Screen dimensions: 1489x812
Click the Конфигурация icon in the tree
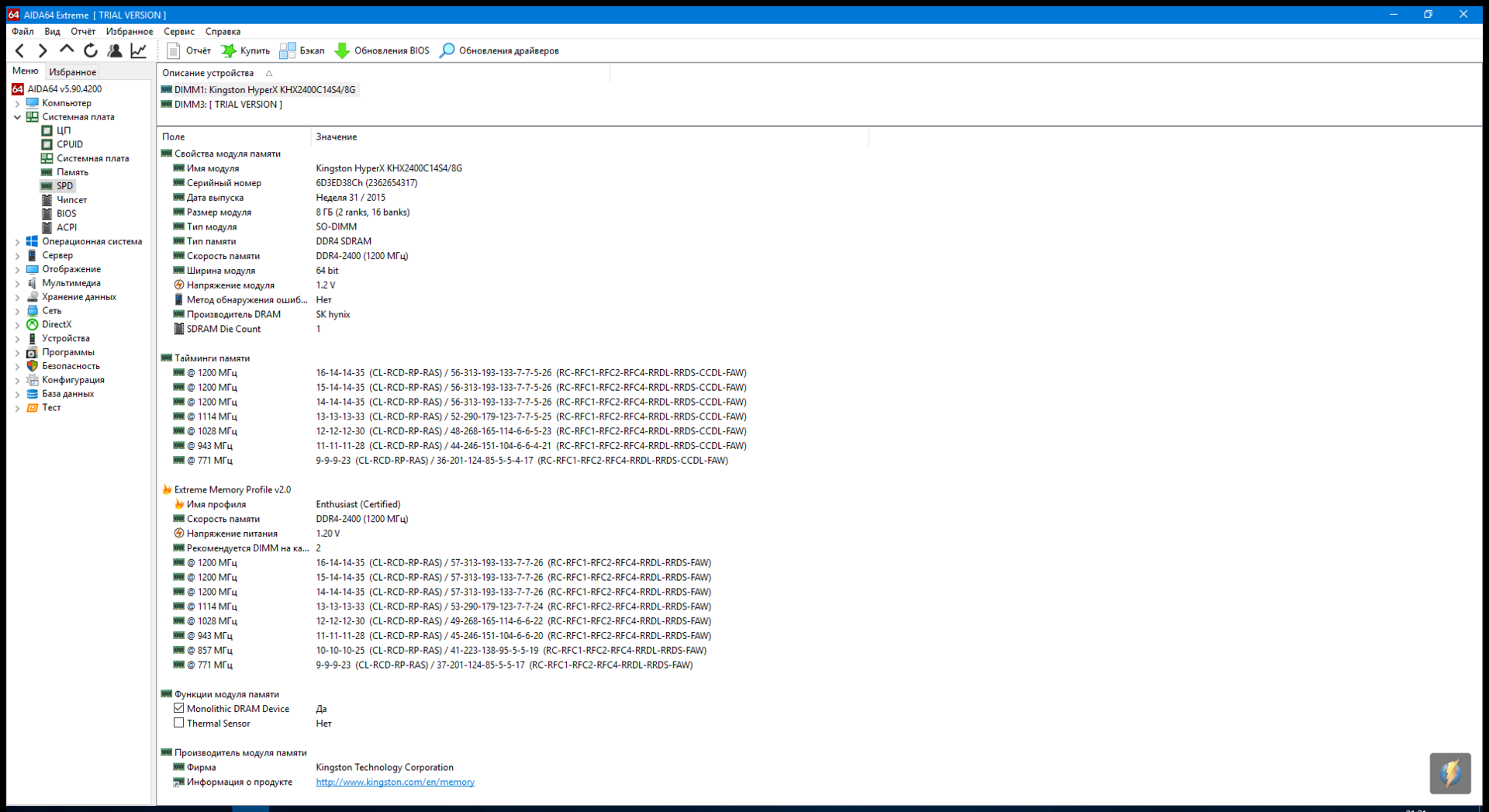pyautogui.click(x=32, y=380)
